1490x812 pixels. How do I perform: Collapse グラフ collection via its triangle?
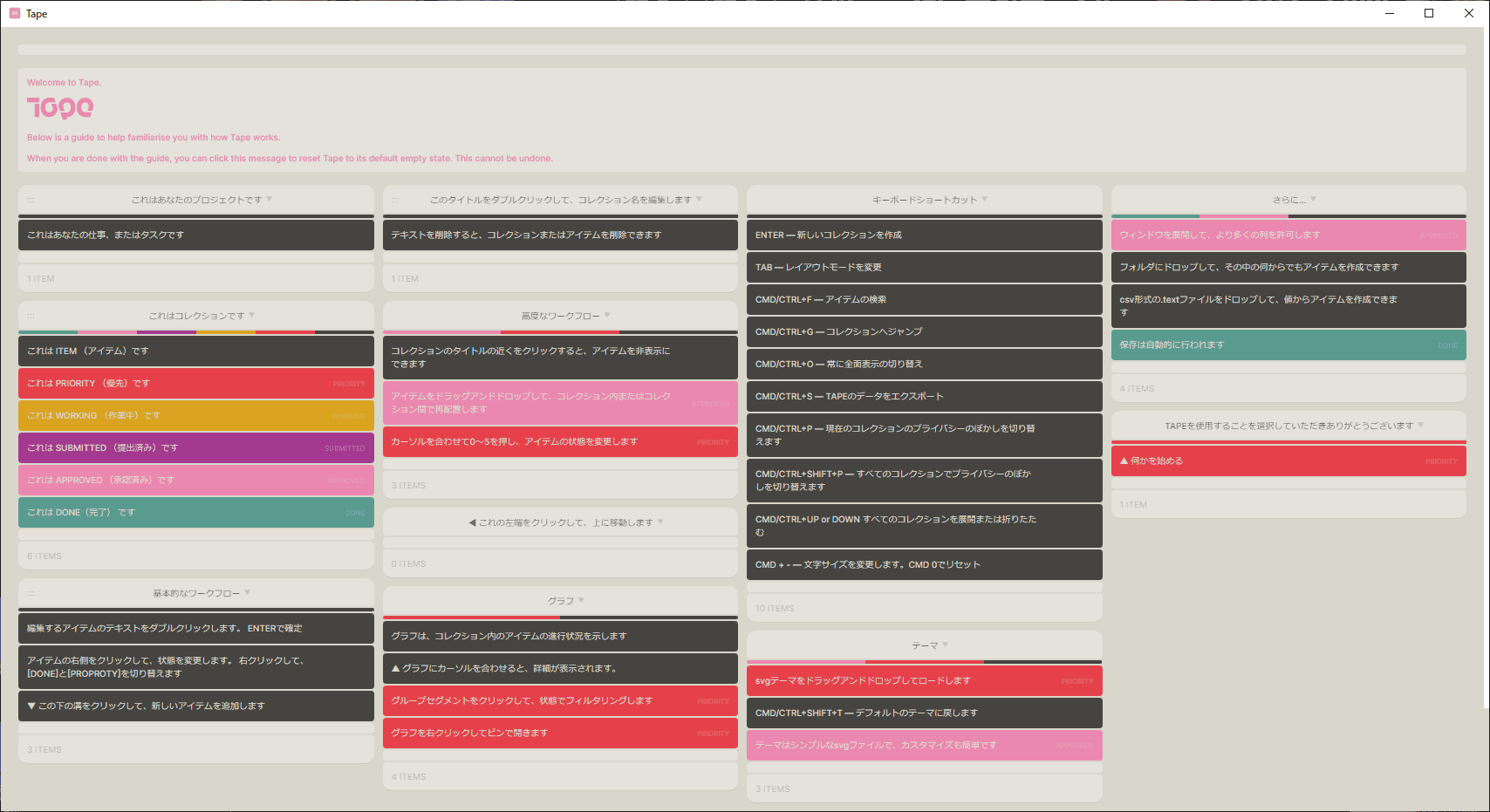pos(581,600)
